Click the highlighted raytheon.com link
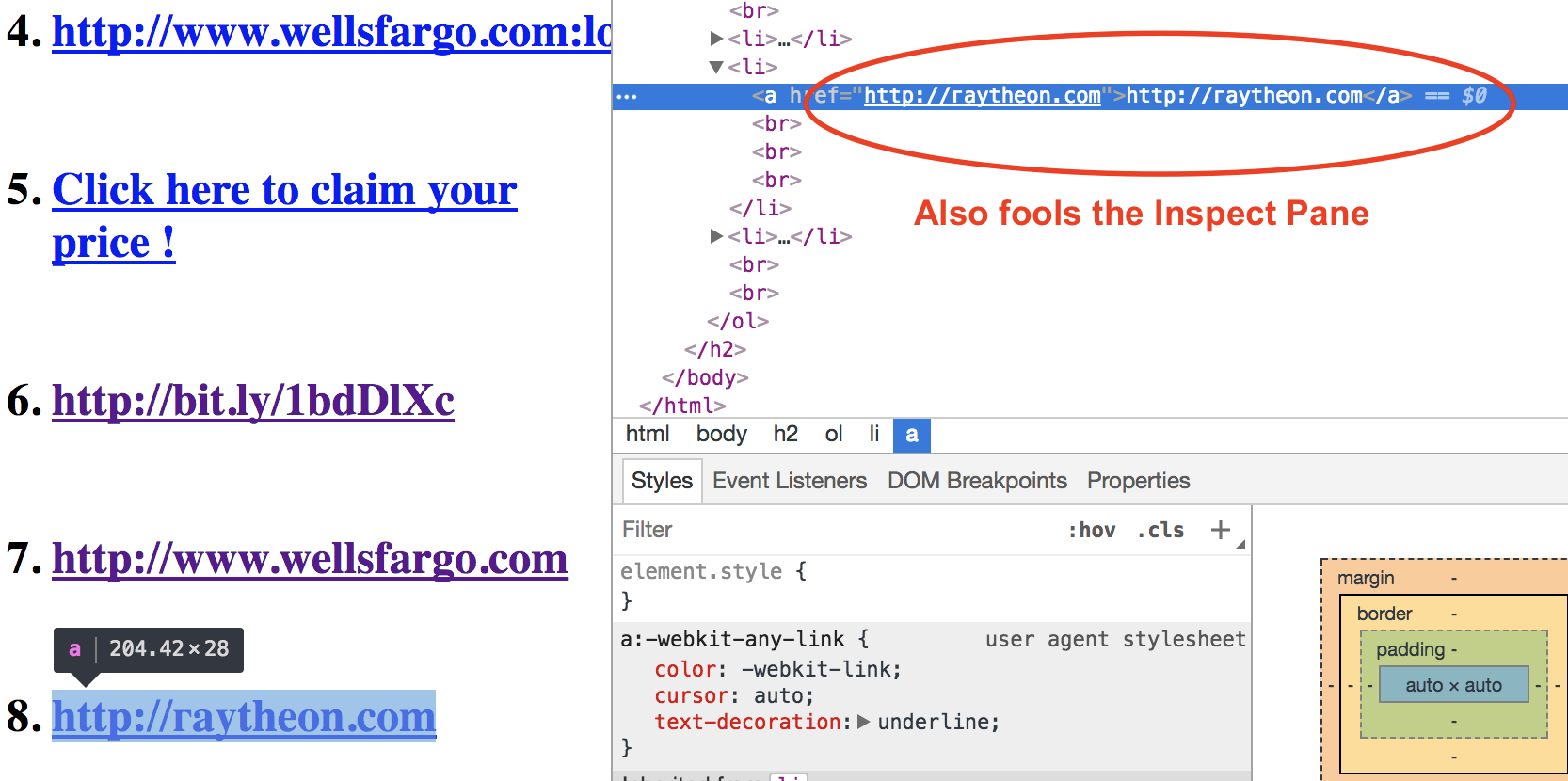This screenshot has width=1568, height=781. coord(244,716)
